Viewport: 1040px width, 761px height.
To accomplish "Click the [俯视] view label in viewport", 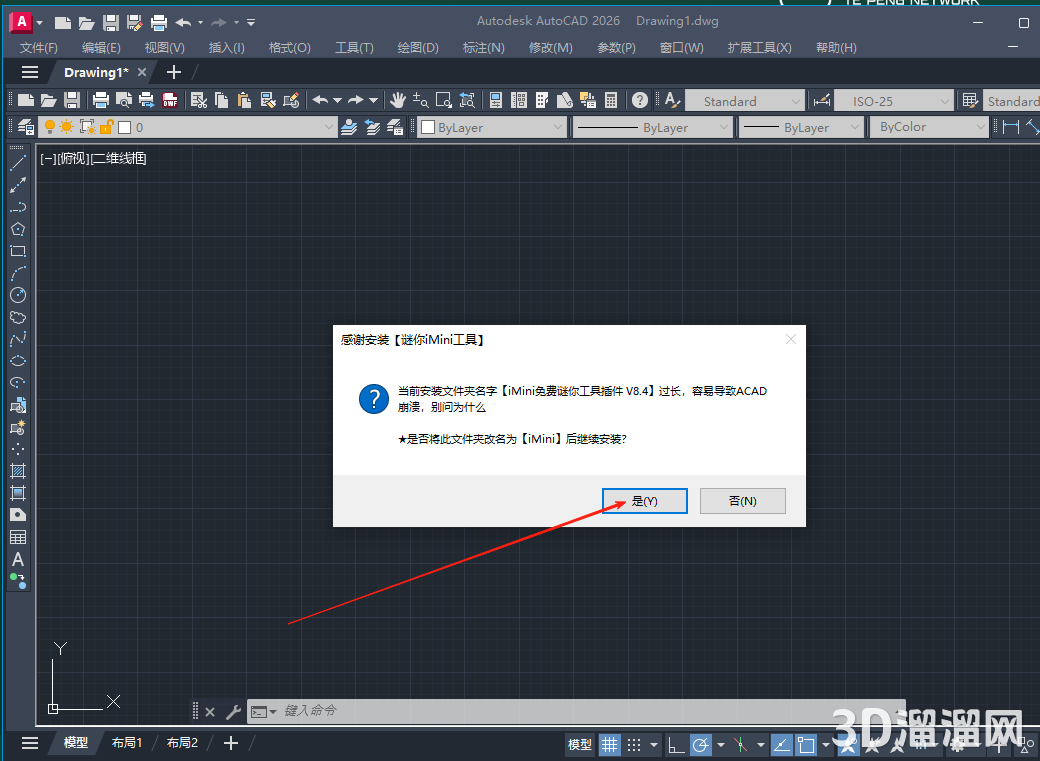I will point(74,159).
